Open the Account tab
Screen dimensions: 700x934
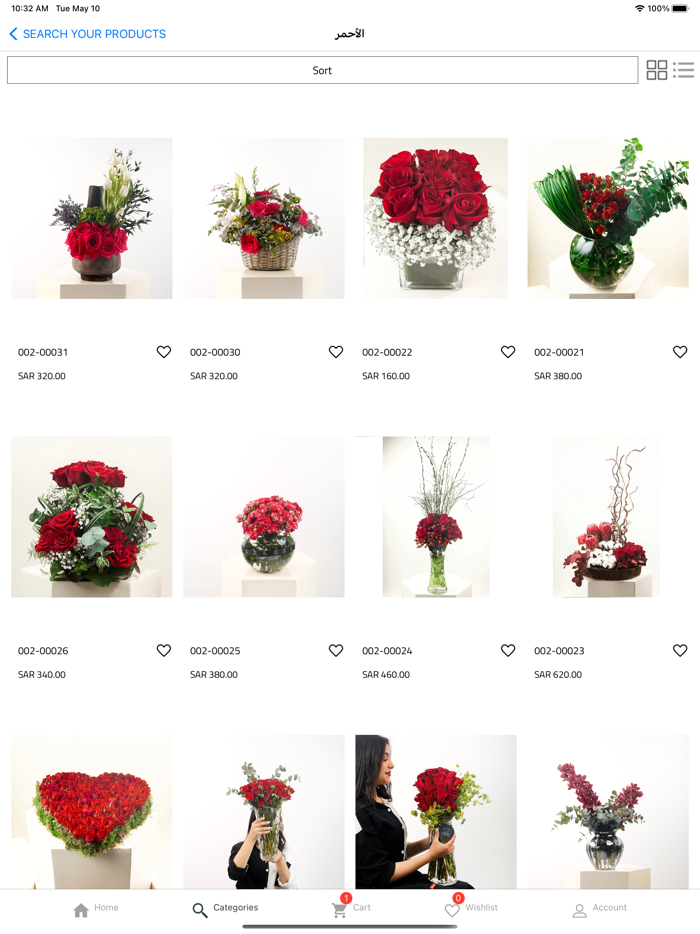pos(599,908)
